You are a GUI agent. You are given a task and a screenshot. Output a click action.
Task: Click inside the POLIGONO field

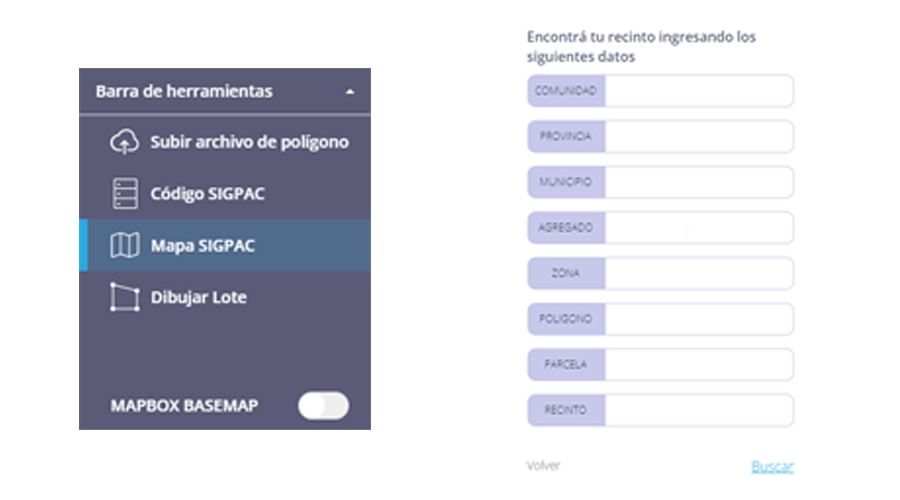point(699,319)
